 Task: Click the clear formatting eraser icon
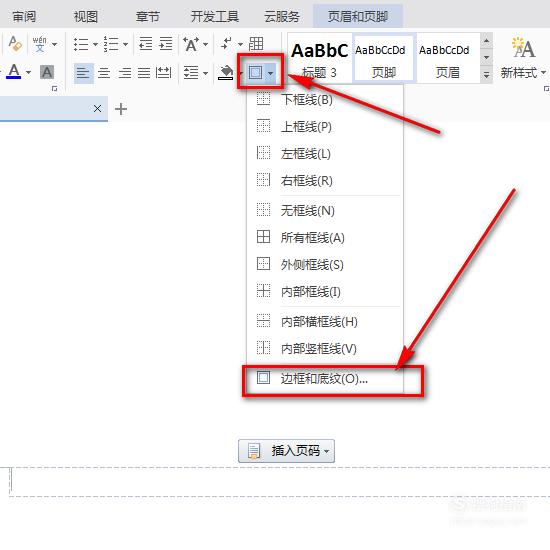[x=15, y=44]
